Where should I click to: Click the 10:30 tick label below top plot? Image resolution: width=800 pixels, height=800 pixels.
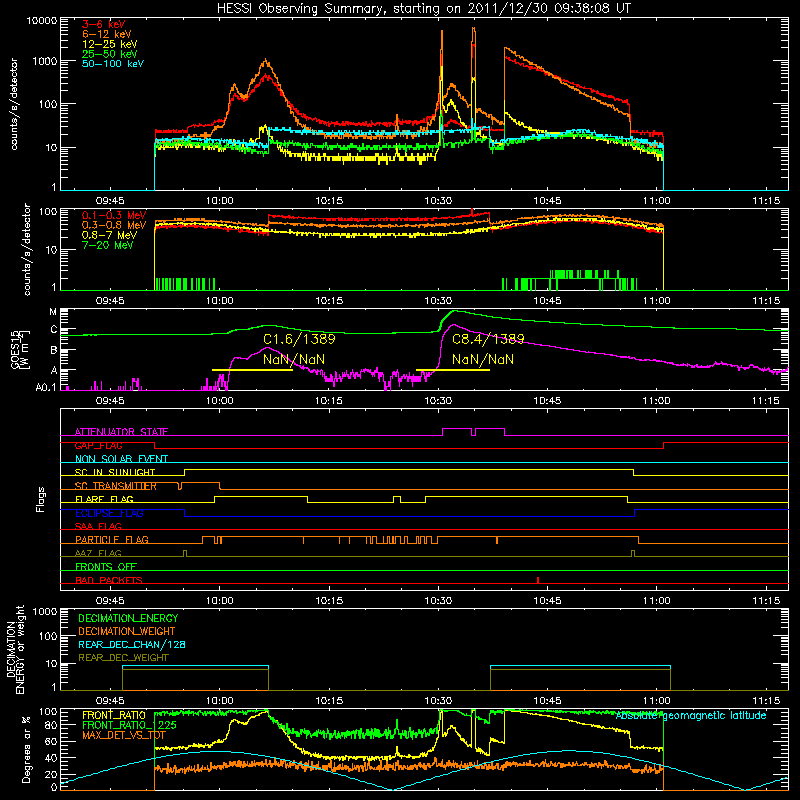(438, 201)
